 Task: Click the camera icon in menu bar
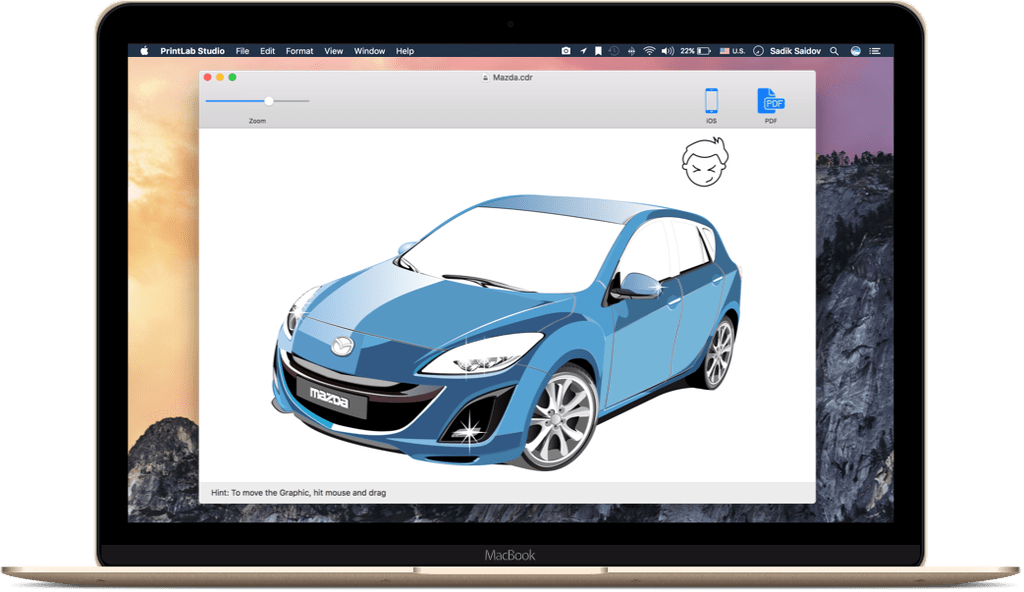(565, 51)
